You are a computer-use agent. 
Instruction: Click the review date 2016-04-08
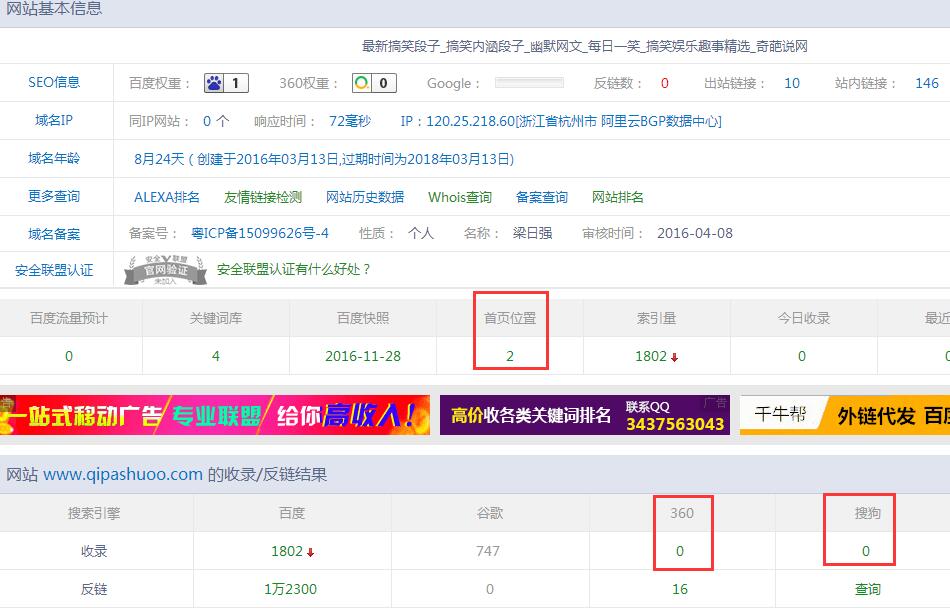pos(695,233)
